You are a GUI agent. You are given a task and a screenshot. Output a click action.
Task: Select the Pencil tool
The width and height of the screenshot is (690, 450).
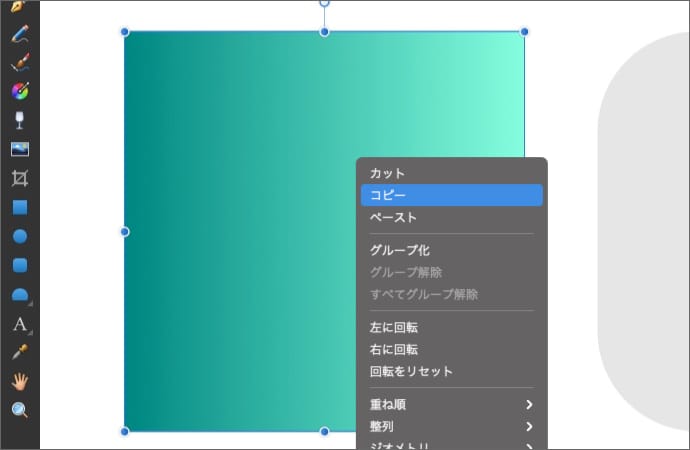(19, 33)
